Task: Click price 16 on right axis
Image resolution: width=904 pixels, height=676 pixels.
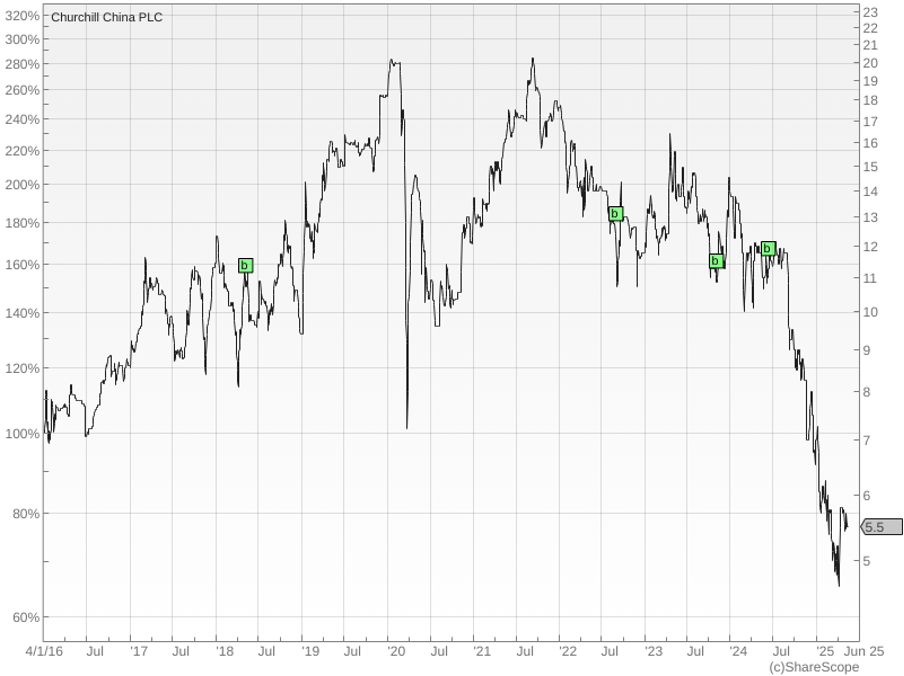Action: pyautogui.click(x=871, y=143)
